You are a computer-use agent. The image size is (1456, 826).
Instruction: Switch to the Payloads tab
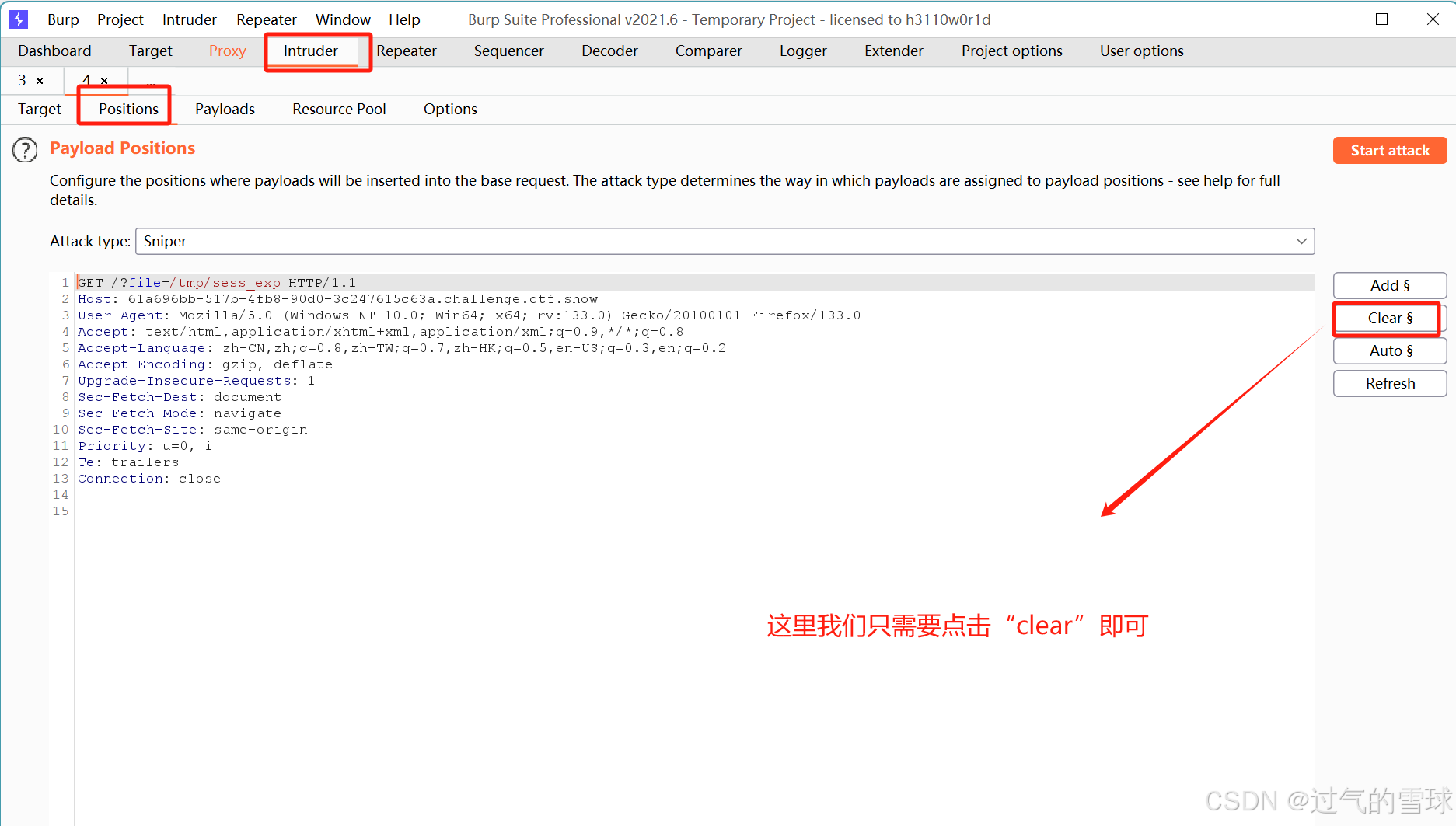[x=225, y=109]
